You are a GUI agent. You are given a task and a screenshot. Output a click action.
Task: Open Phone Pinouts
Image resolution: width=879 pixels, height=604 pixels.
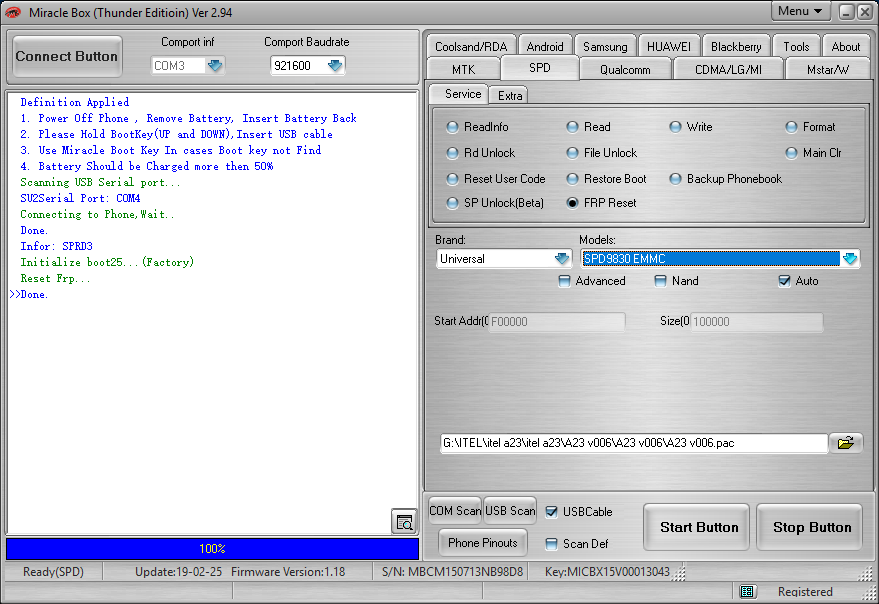tap(483, 542)
